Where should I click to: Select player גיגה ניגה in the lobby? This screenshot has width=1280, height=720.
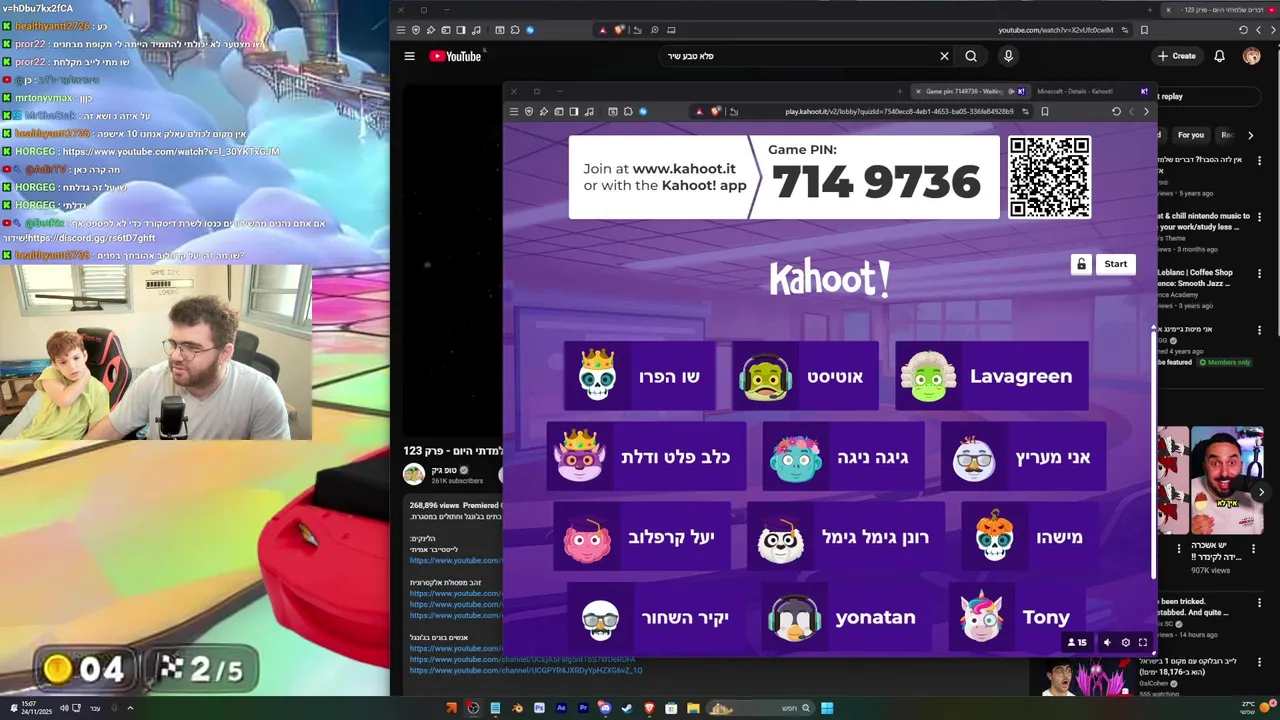pos(843,457)
